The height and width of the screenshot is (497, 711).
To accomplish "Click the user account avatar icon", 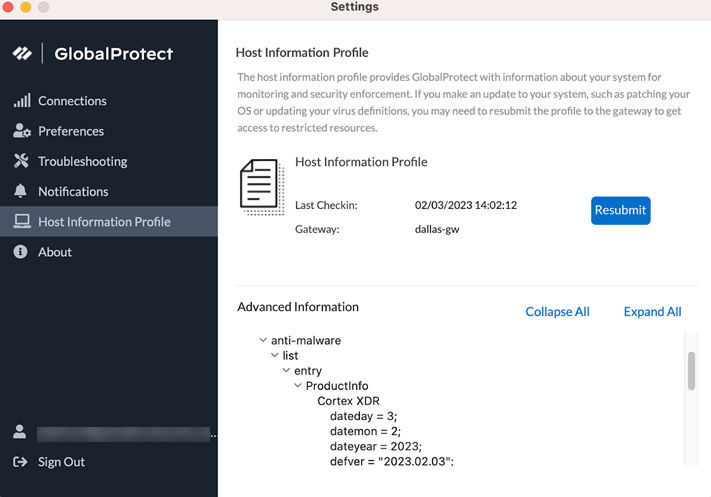I will pos(20,432).
